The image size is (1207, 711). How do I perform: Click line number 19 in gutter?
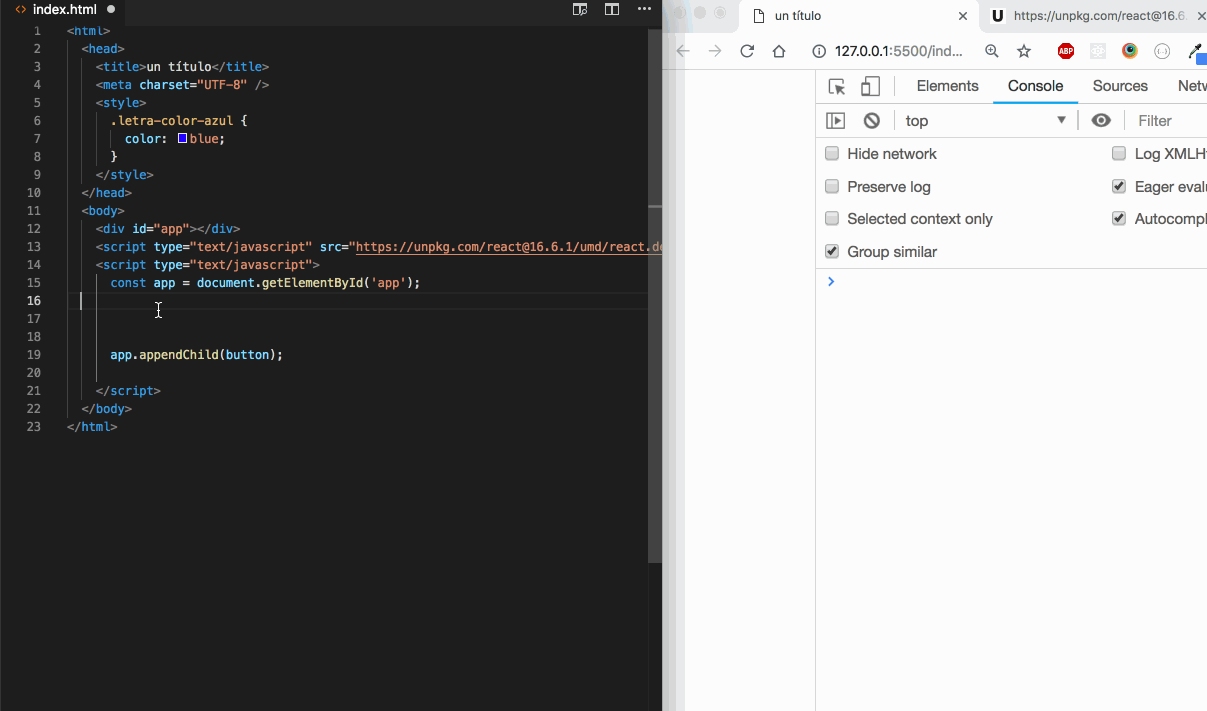35,355
